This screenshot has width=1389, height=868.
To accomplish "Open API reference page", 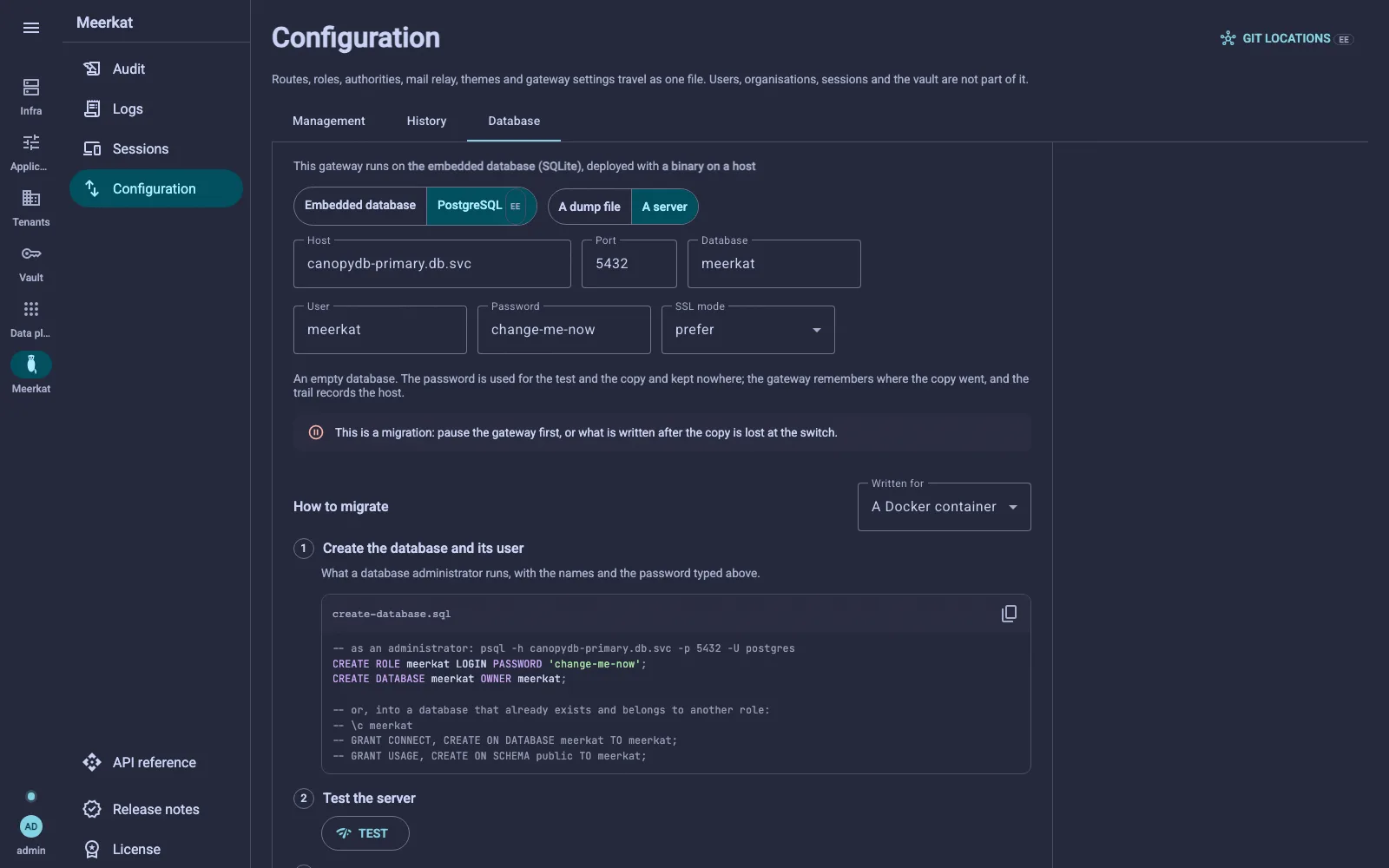I will point(156,762).
